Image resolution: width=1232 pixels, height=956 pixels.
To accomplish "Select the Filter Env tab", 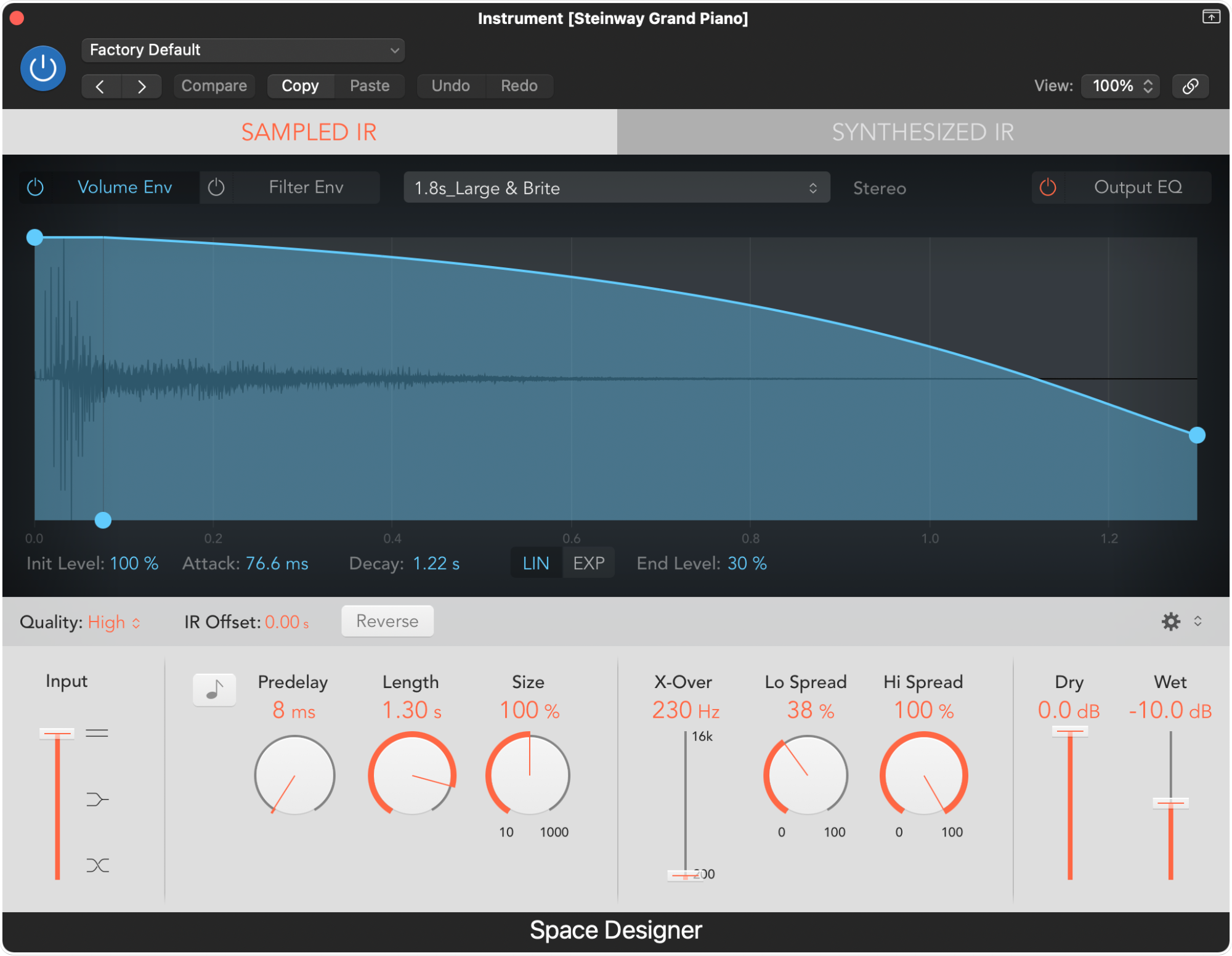I will pos(306,187).
